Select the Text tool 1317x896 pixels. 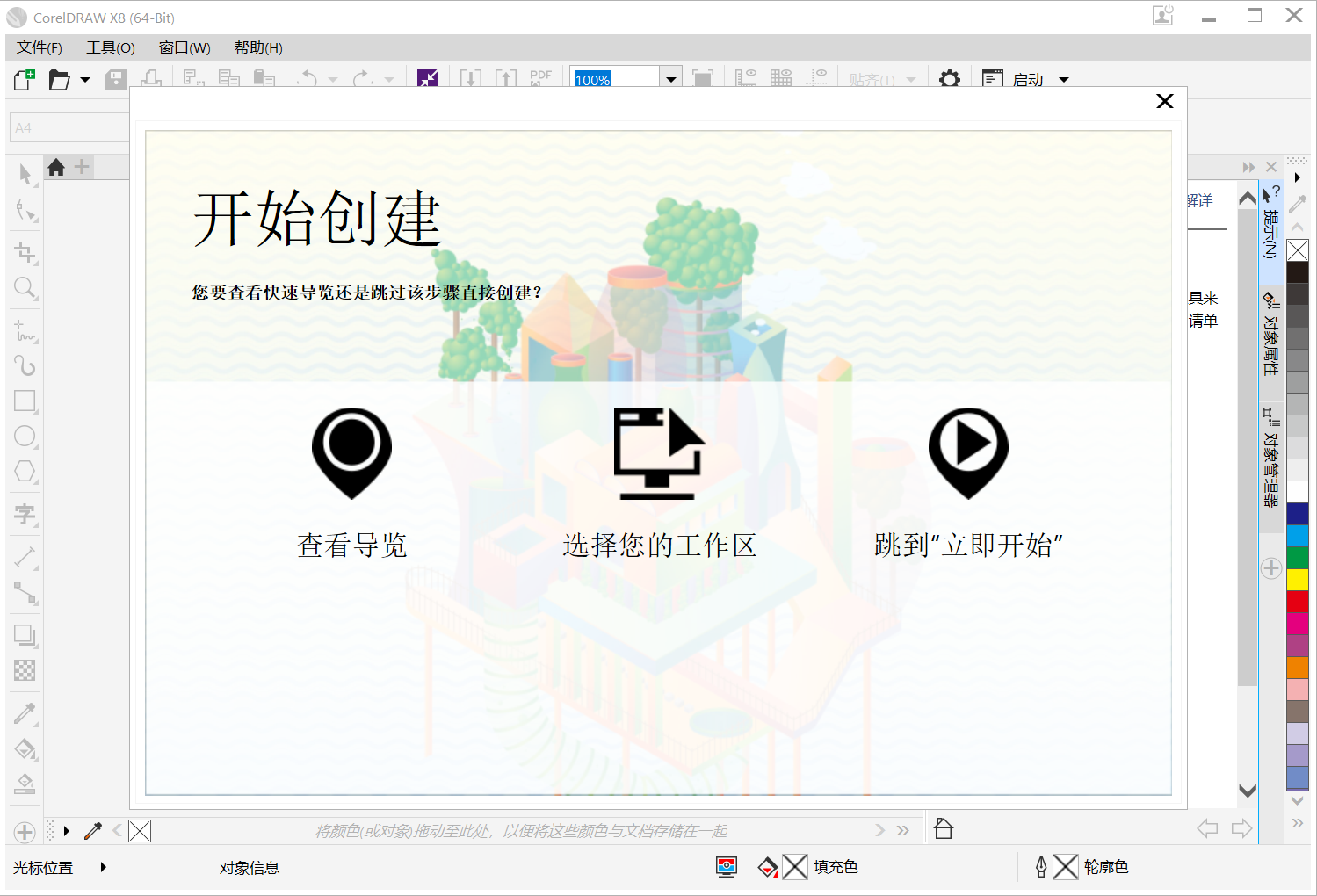[x=24, y=514]
